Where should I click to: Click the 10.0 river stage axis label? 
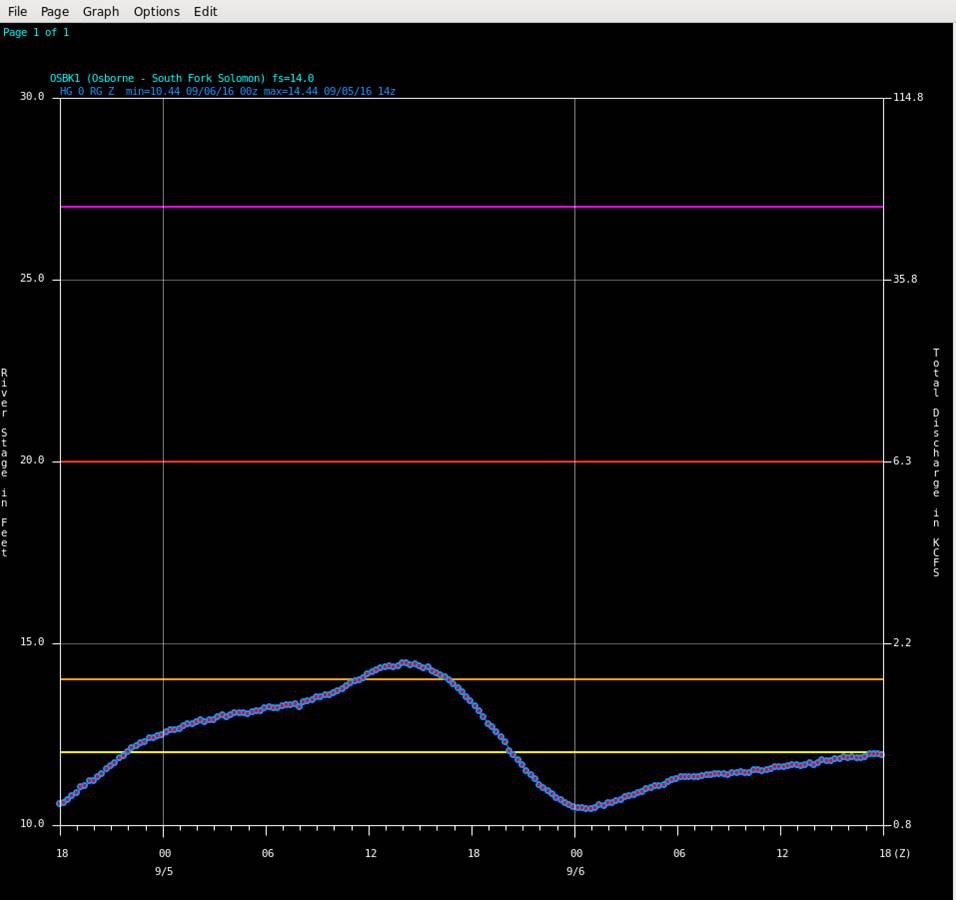pyautogui.click(x=32, y=824)
